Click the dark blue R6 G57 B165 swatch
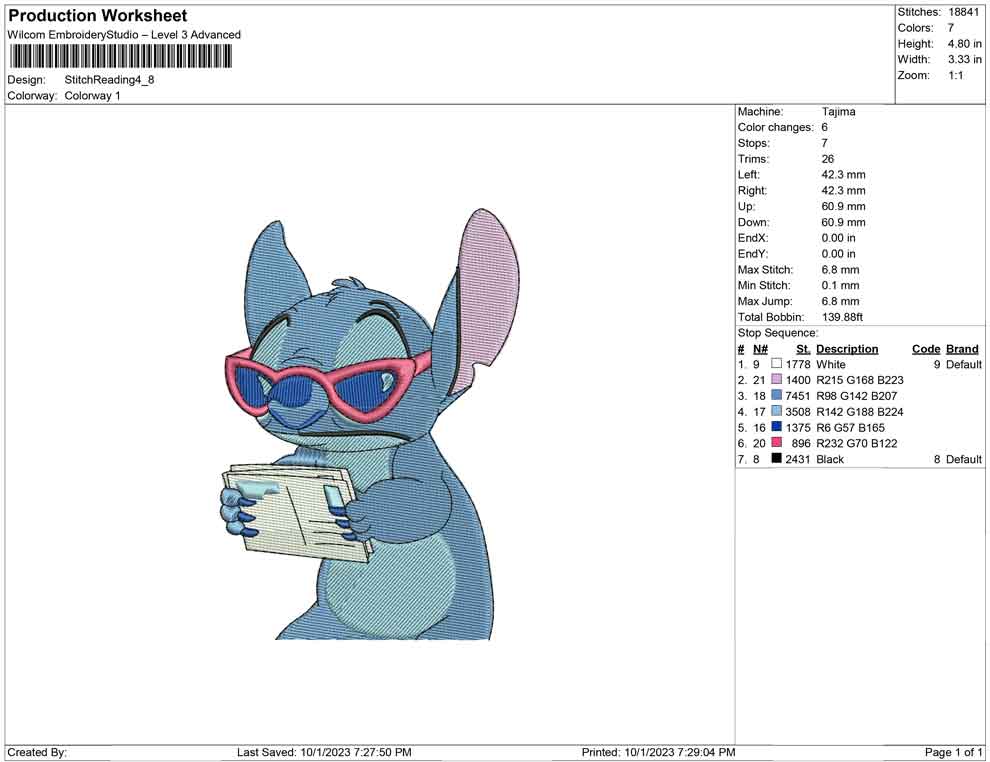Image resolution: width=990 pixels, height=762 pixels. (777, 427)
